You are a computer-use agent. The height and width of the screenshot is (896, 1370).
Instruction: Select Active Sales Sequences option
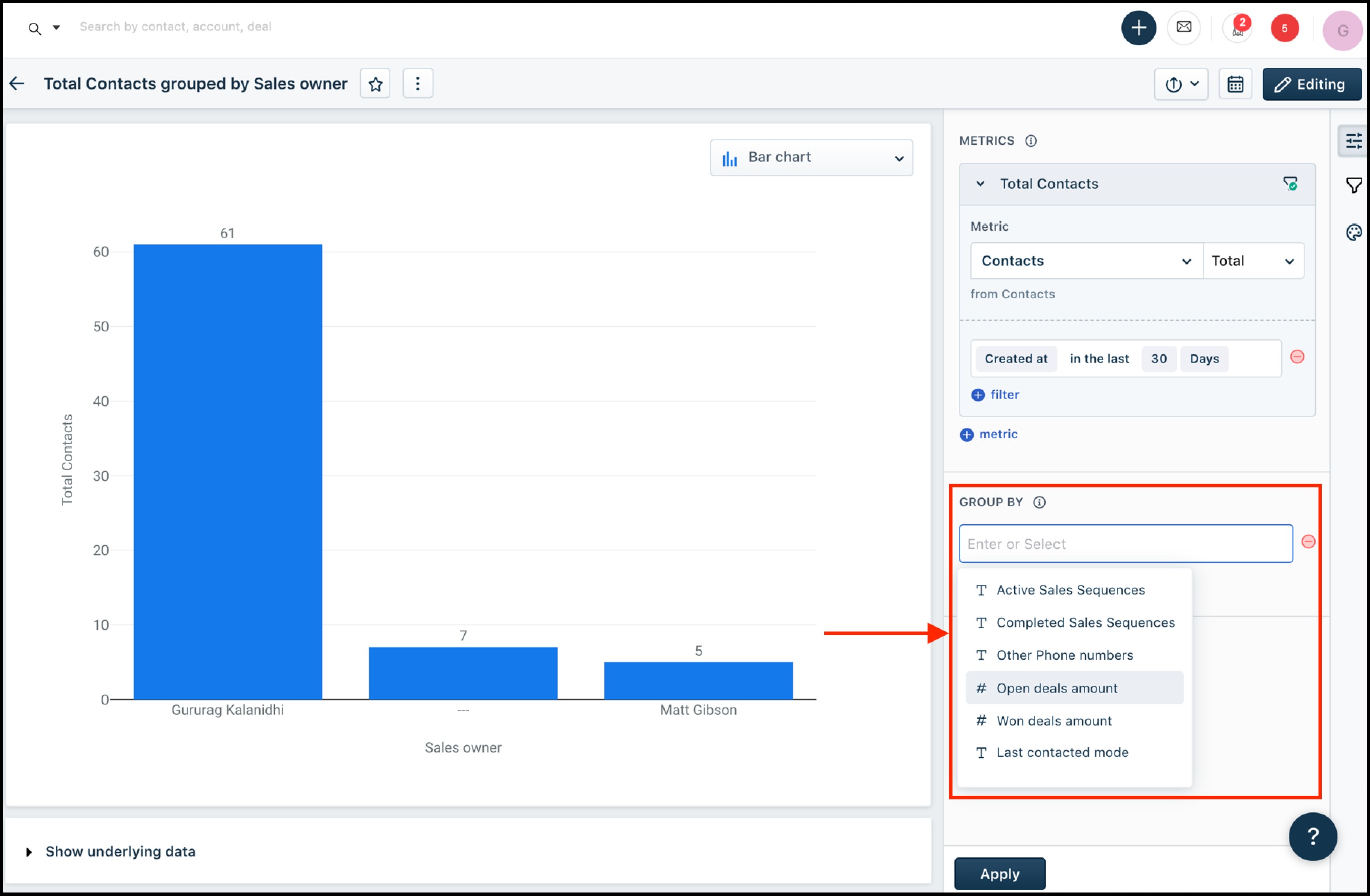1074,590
